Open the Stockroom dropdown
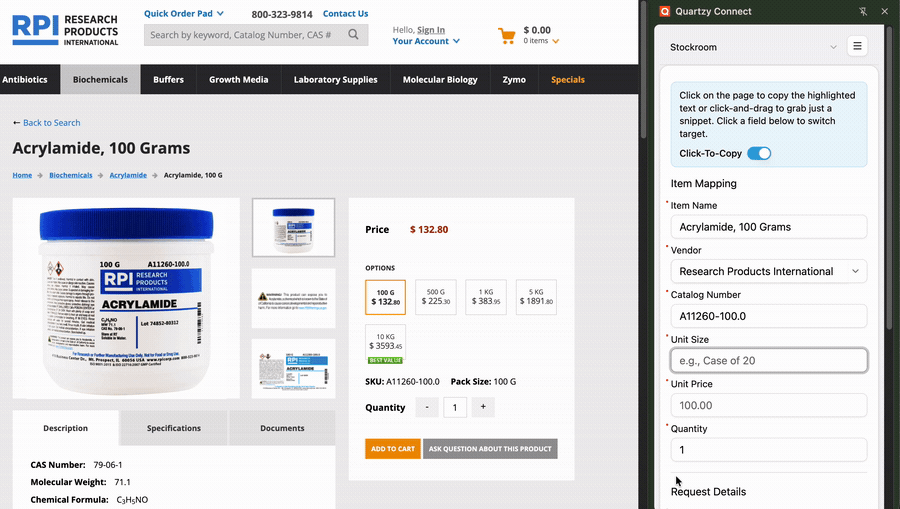The height and width of the screenshot is (509, 900). click(753, 47)
